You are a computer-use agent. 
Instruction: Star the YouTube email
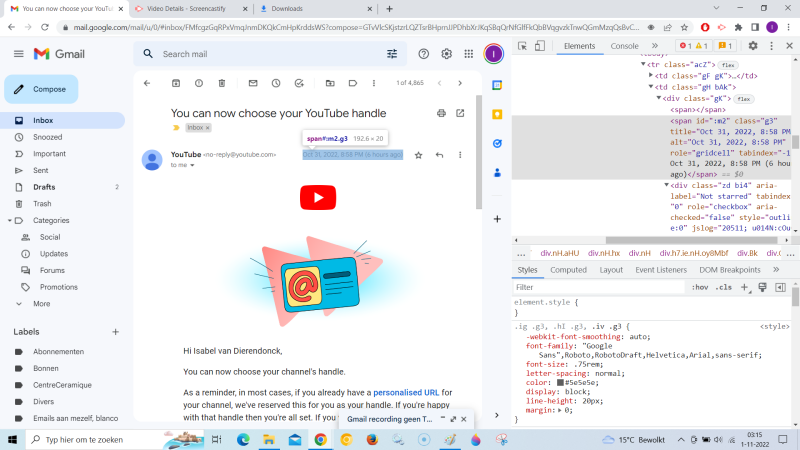418,155
